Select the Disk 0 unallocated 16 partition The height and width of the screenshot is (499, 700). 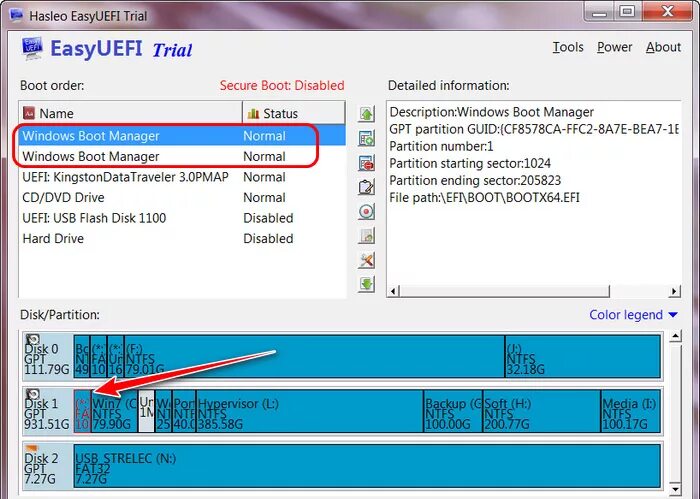(x=116, y=357)
